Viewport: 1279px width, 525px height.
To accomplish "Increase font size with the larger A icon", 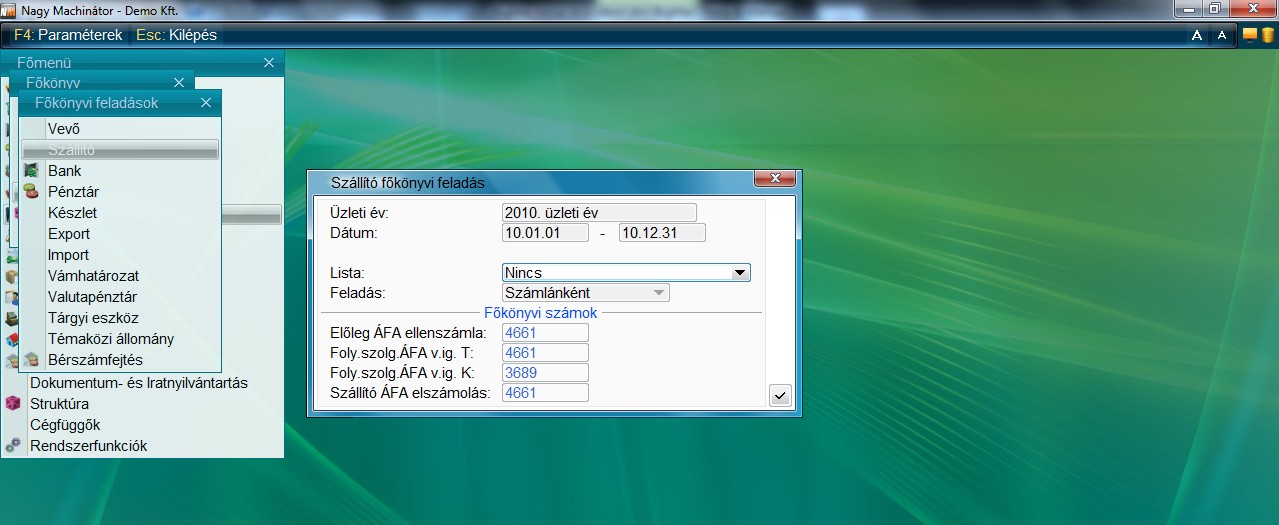I will pos(1196,35).
